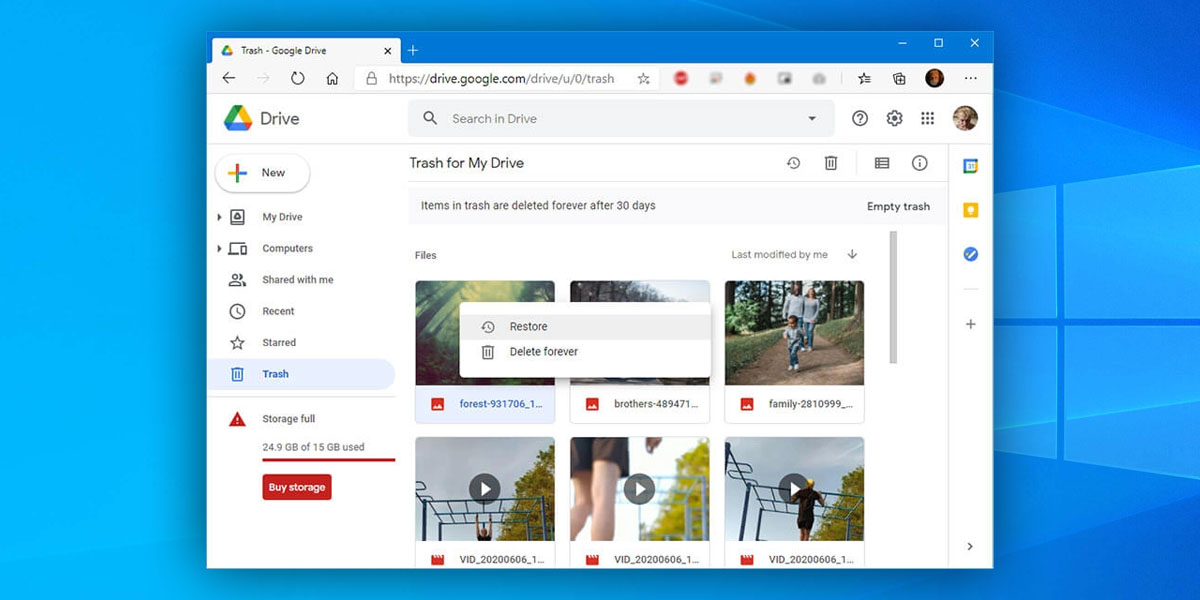Reverse sort direction with the arrow
This screenshot has height=600, width=1200.
click(x=852, y=254)
